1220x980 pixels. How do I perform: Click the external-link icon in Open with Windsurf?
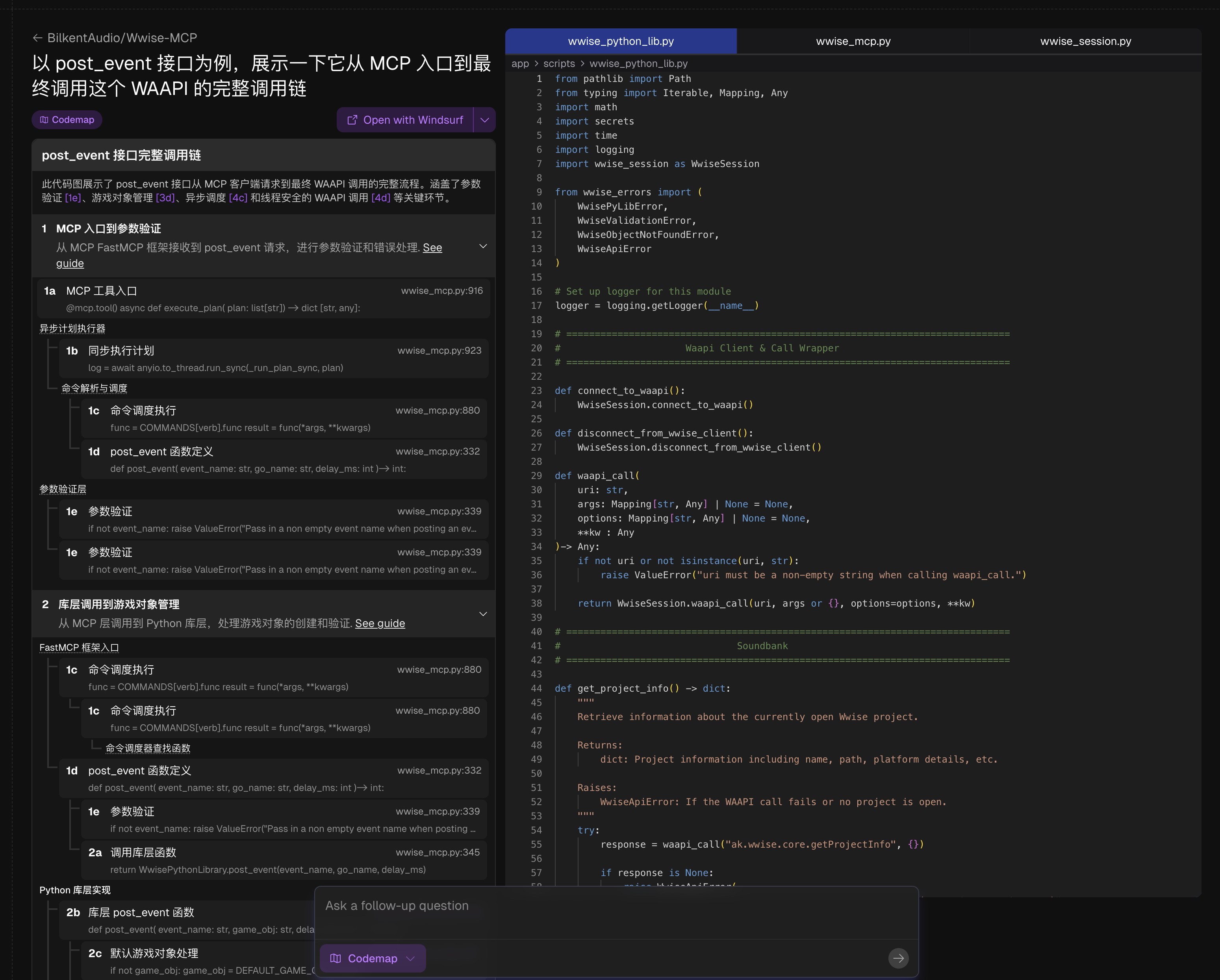[x=352, y=120]
